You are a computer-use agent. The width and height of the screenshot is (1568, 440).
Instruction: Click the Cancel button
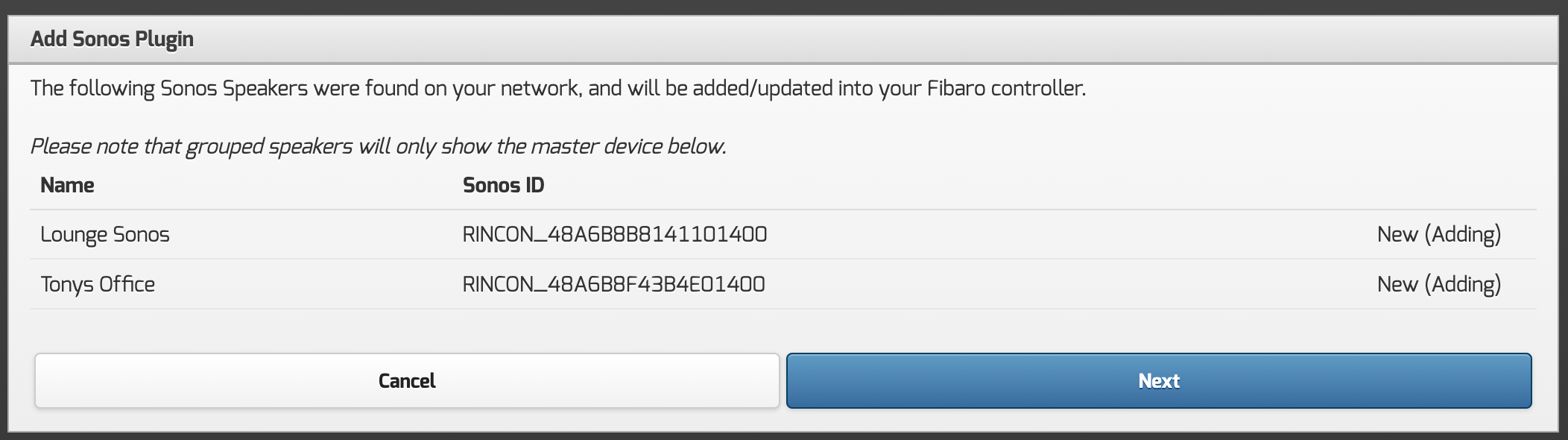click(406, 381)
